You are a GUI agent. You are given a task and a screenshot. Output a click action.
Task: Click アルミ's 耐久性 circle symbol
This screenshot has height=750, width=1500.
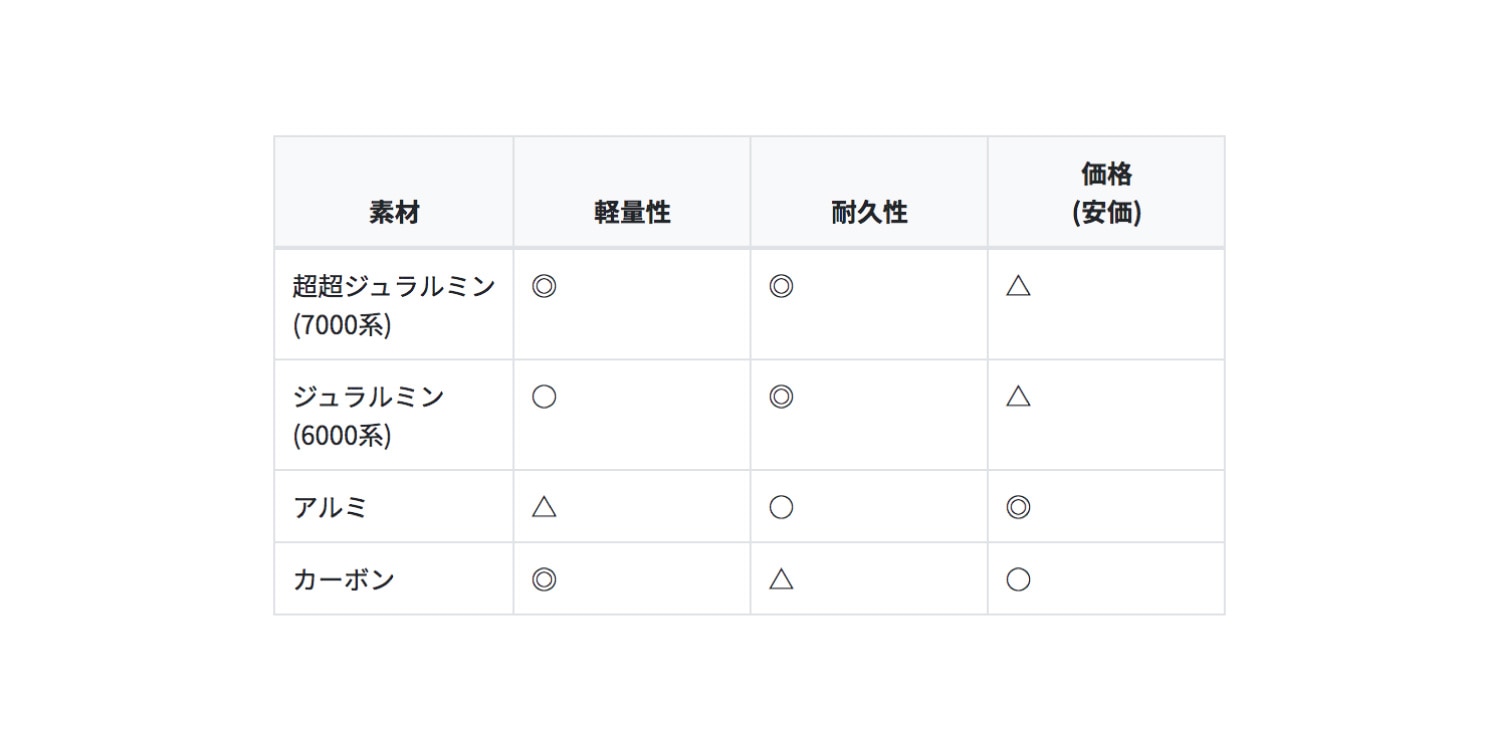(x=781, y=507)
